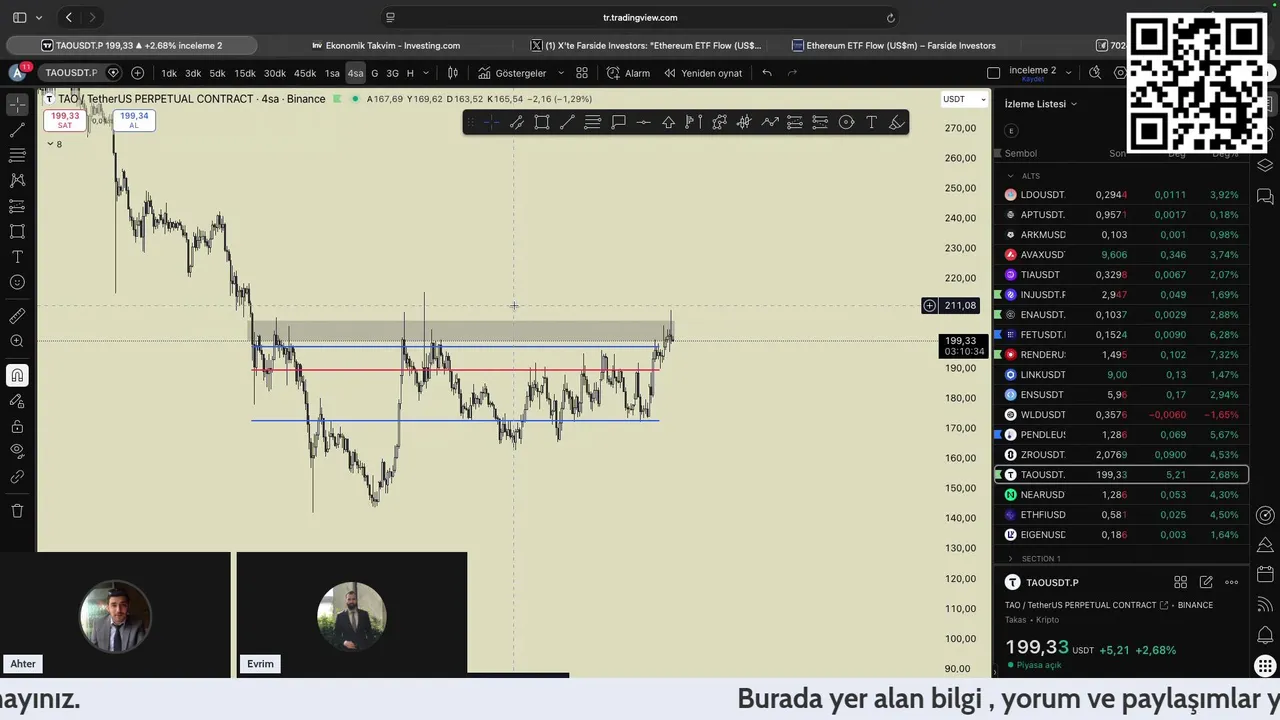
Task: Start Yeniden oynat bar replay
Action: point(703,73)
